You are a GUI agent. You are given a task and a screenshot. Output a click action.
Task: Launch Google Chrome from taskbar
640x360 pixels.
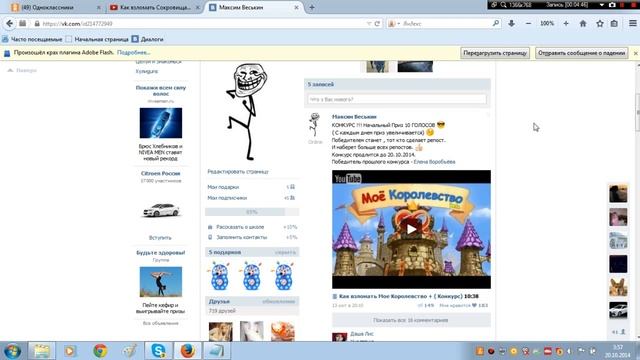[x=100, y=351]
